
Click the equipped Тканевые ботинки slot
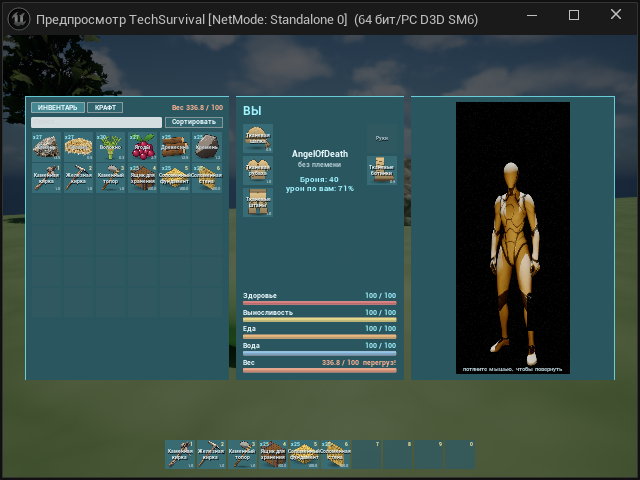[382, 170]
